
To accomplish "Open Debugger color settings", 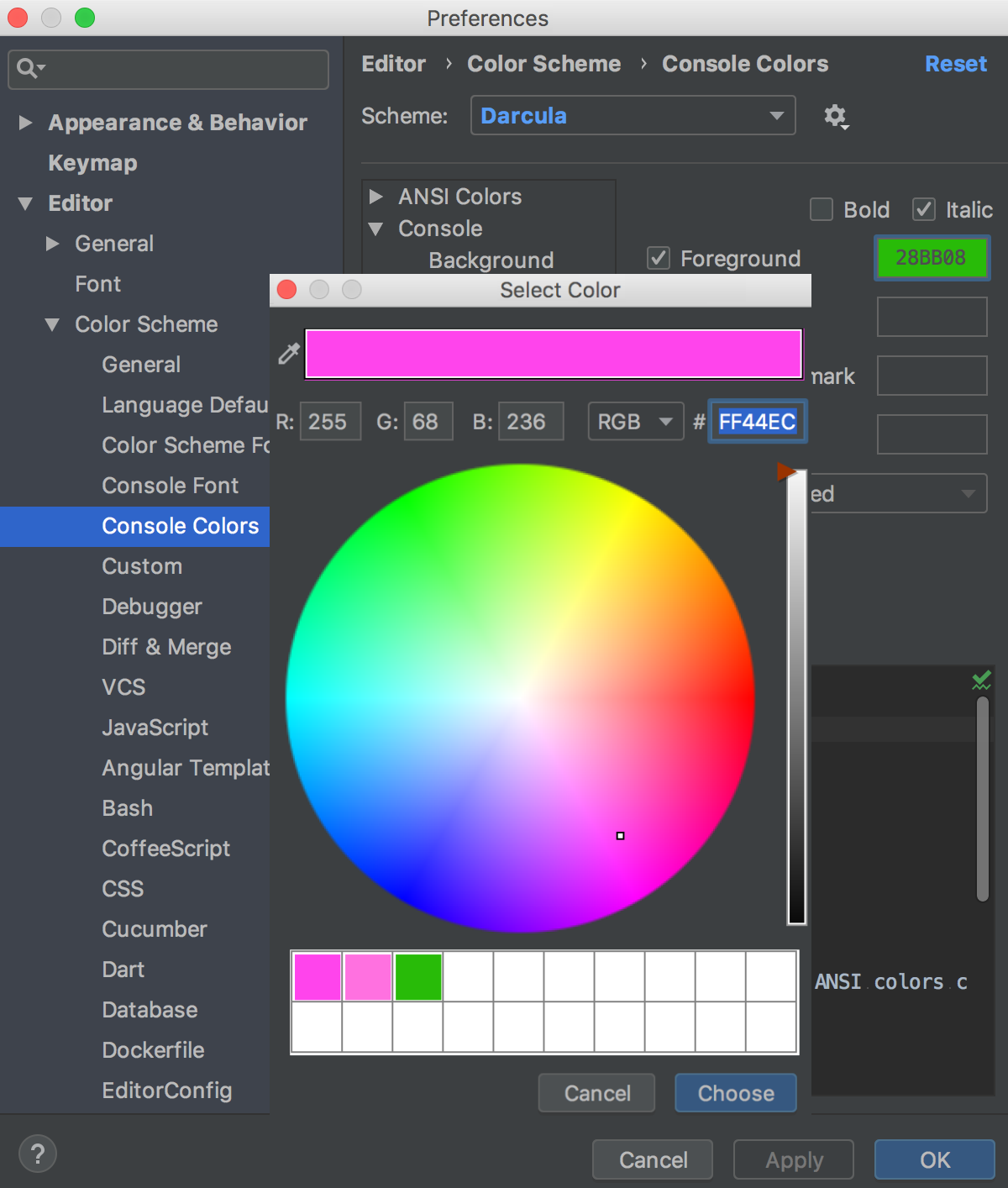I will click(x=152, y=607).
